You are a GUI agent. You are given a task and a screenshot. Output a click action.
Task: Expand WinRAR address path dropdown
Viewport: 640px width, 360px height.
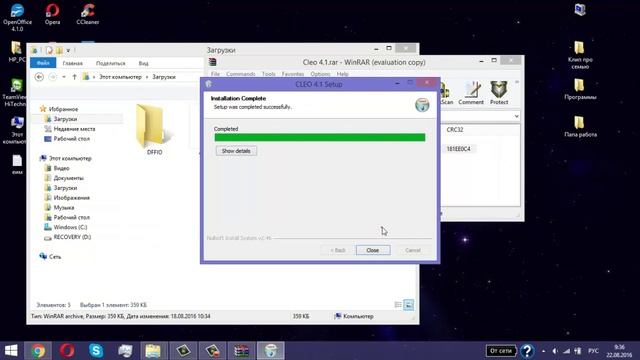point(516,116)
